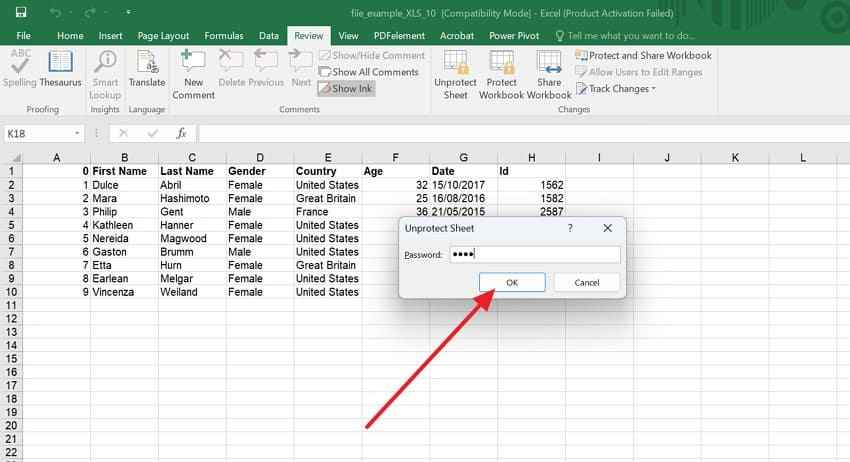The height and width of the screenshot is (462, 850).
Task: Click the formula bar Enter checkmark icon
Action: coord(152,133)
